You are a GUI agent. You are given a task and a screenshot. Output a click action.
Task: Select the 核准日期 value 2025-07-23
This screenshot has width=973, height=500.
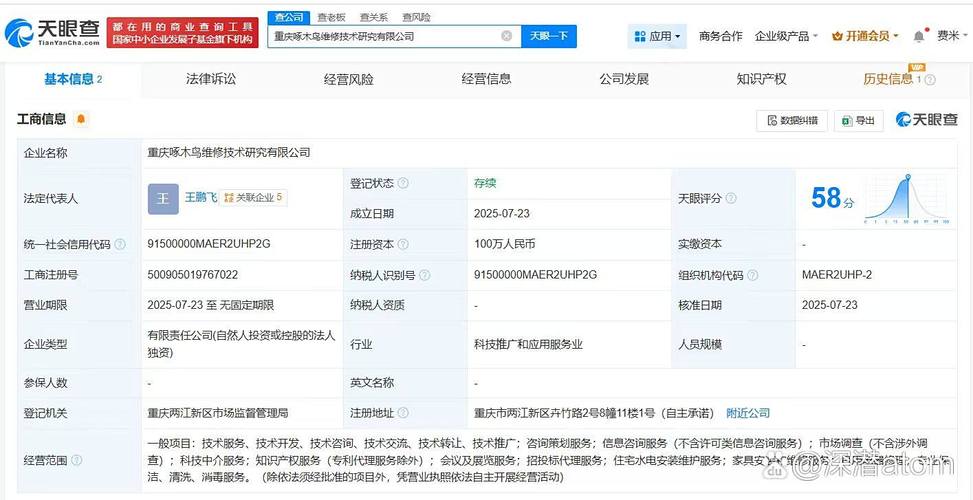coord(830,305)
